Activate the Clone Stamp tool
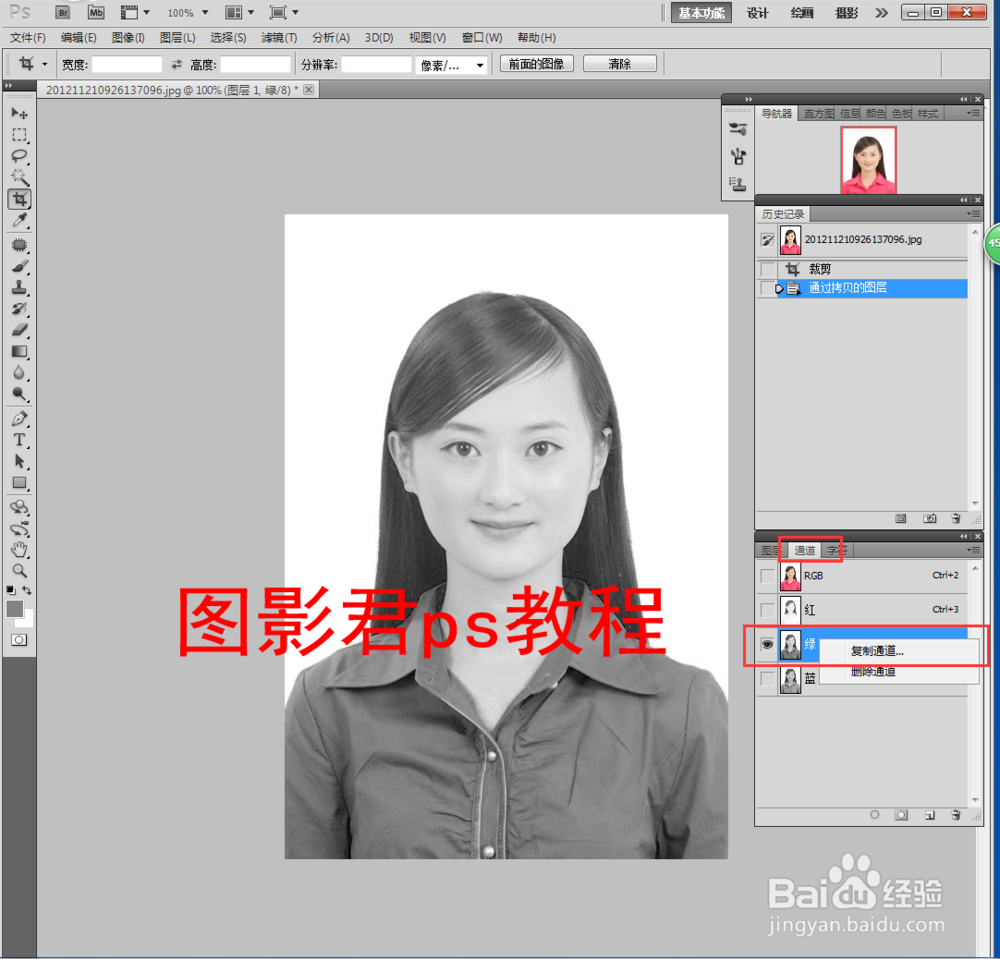Image resolution: width=1000 pixels, height=959 pixels. pos(18,286)
